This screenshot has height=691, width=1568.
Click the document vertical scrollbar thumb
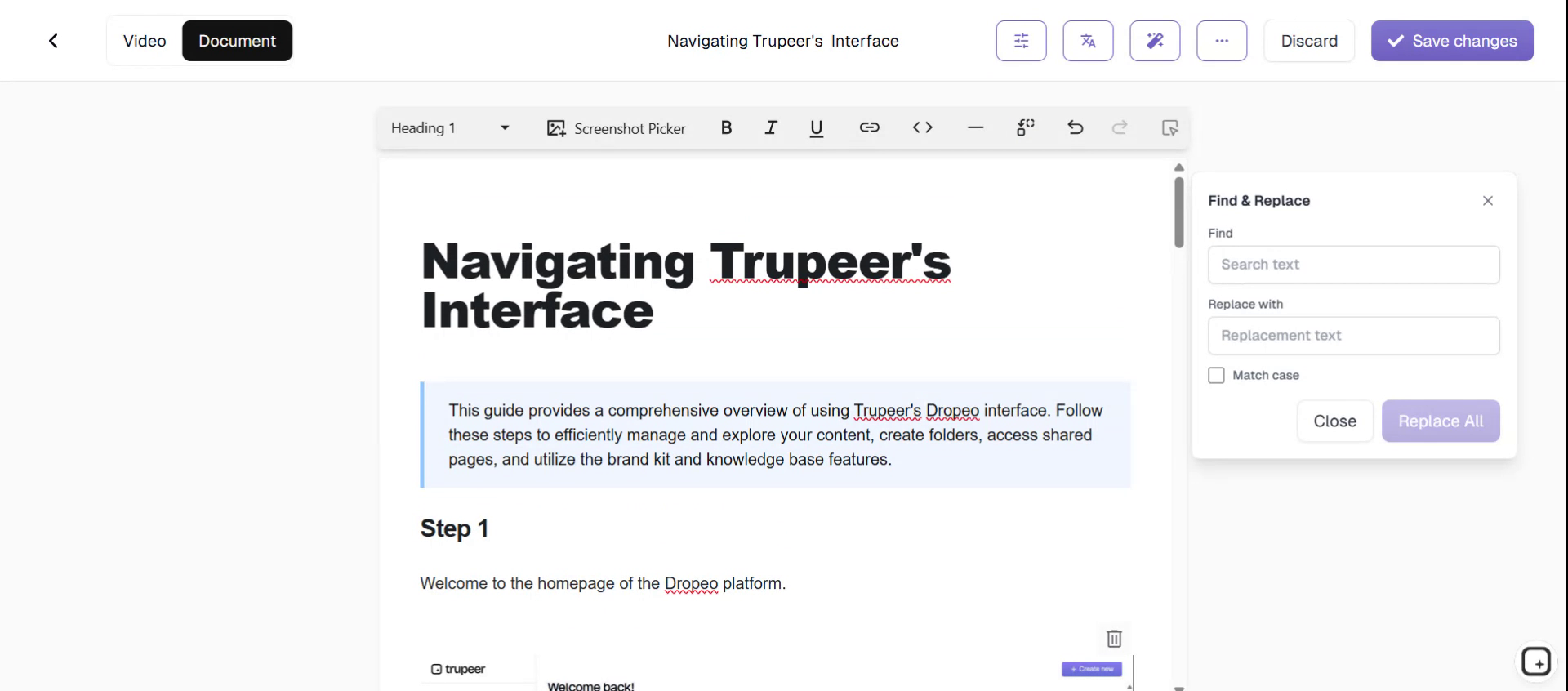1178,212
